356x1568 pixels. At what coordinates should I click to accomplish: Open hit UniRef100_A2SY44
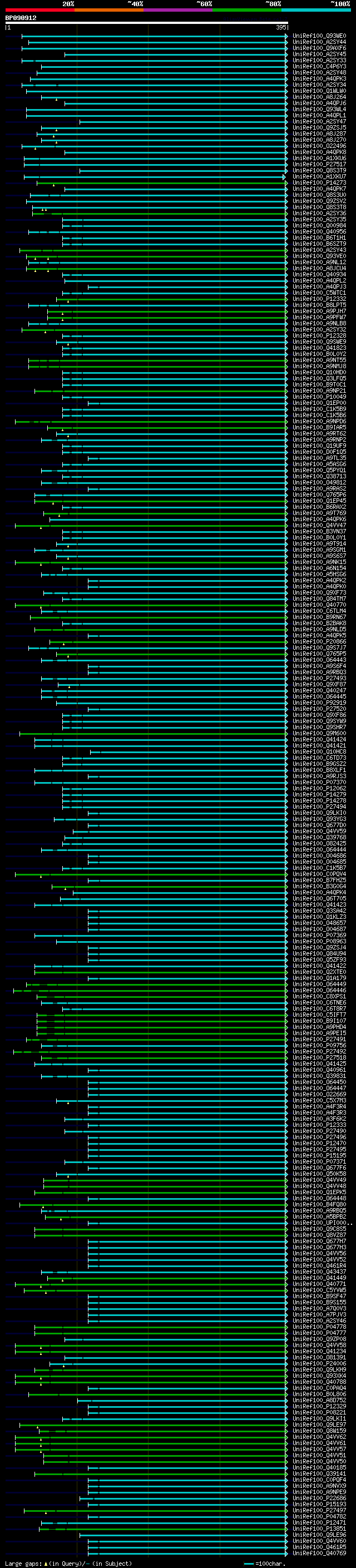(319, 42)
